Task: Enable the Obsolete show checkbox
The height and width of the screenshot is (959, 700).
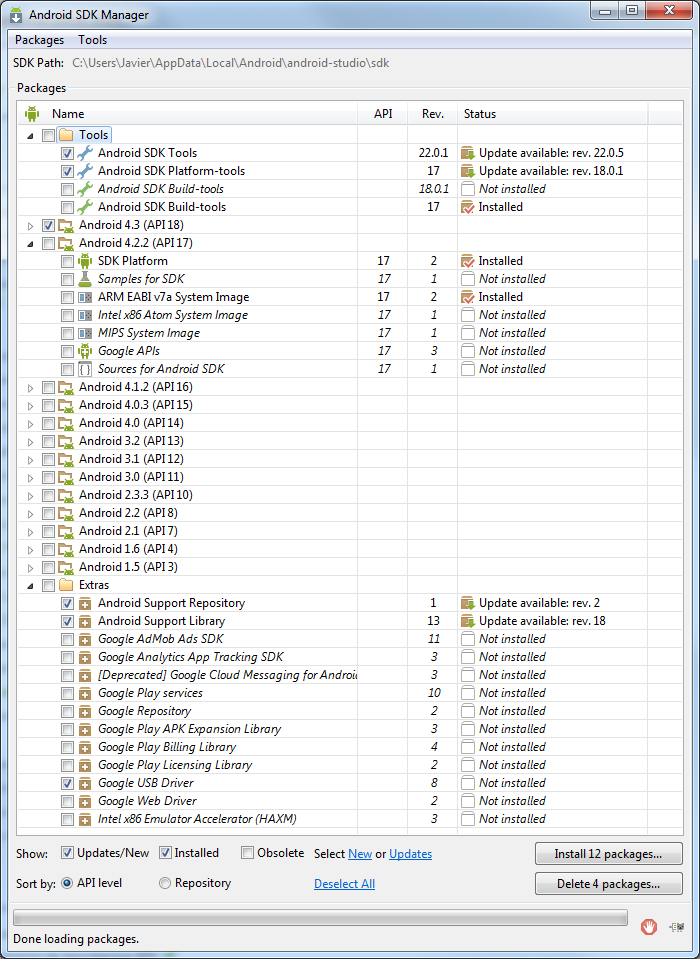Action: tap(247, 853)
